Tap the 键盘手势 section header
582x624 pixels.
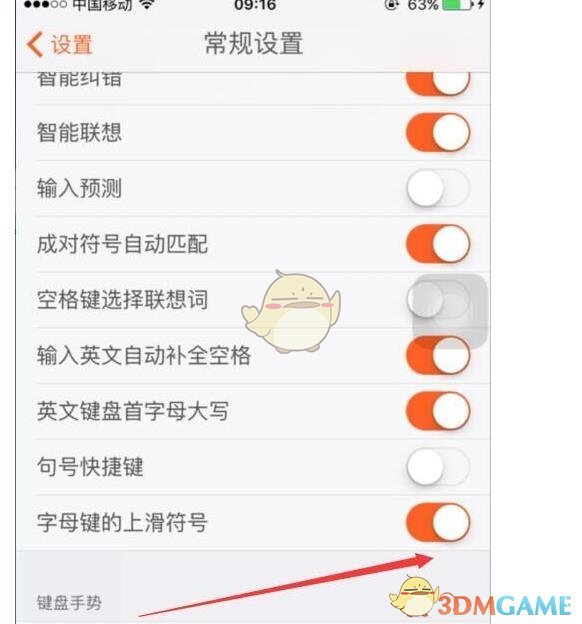point(69,603)
